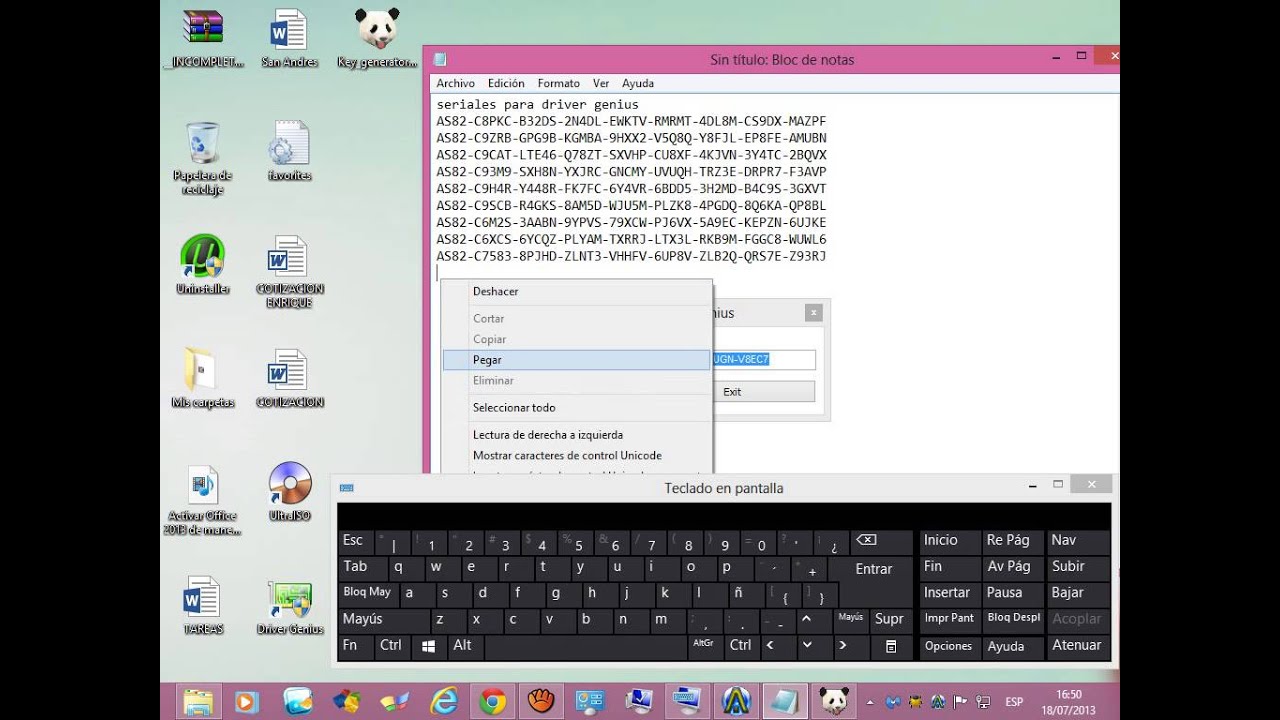Open the Key generator panda icon
This screenshot has height=720, width=1280.
(377, 31)
